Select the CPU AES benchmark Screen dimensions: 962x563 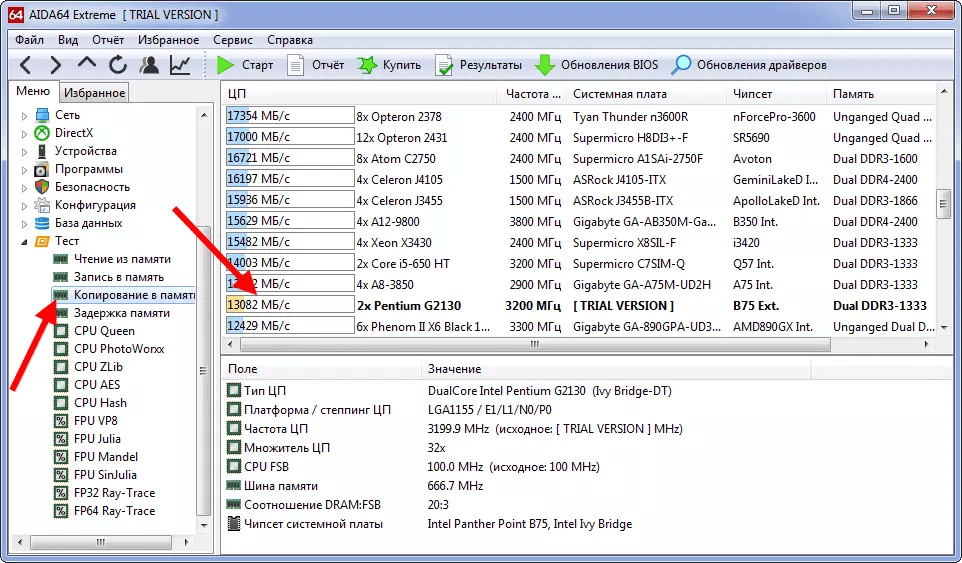97,385
